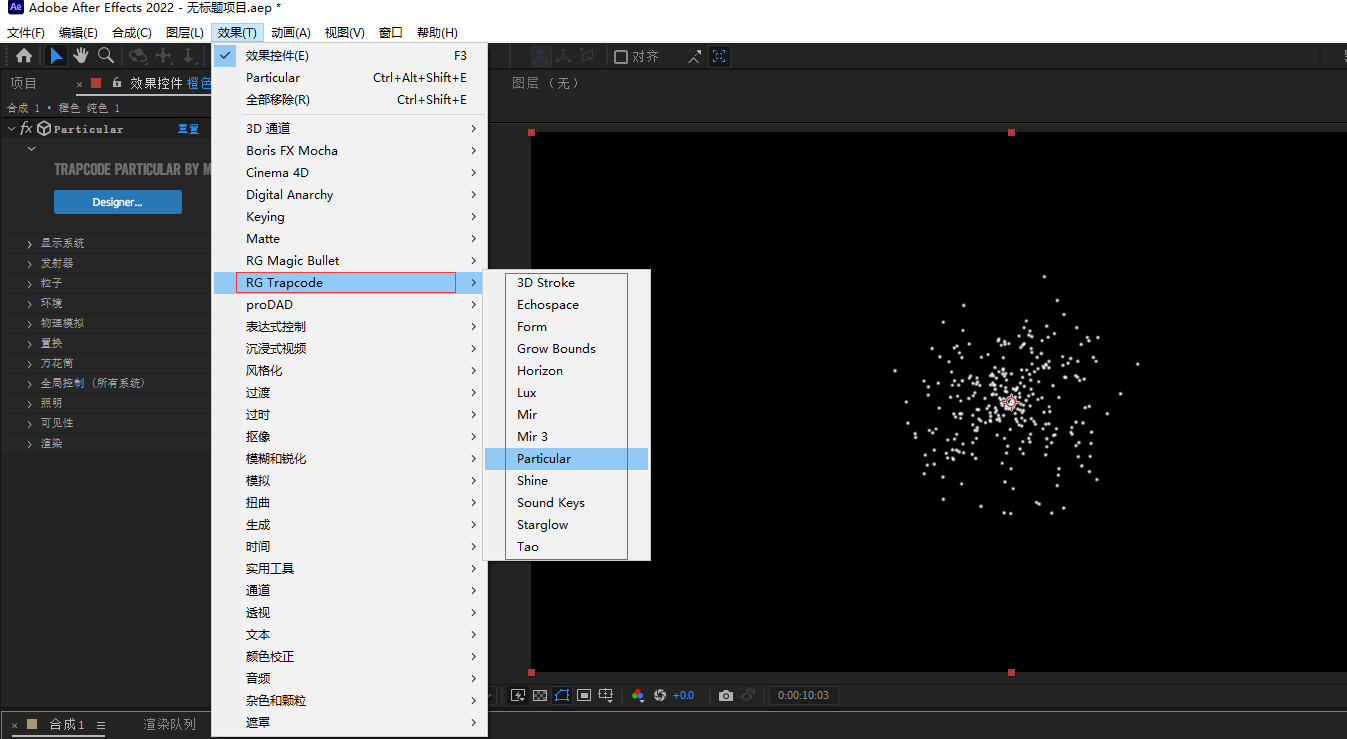The width and height of the screenshot is (1347, 739).
Task: Expand the 物理模拟 group
Action: tap(30, 323)
